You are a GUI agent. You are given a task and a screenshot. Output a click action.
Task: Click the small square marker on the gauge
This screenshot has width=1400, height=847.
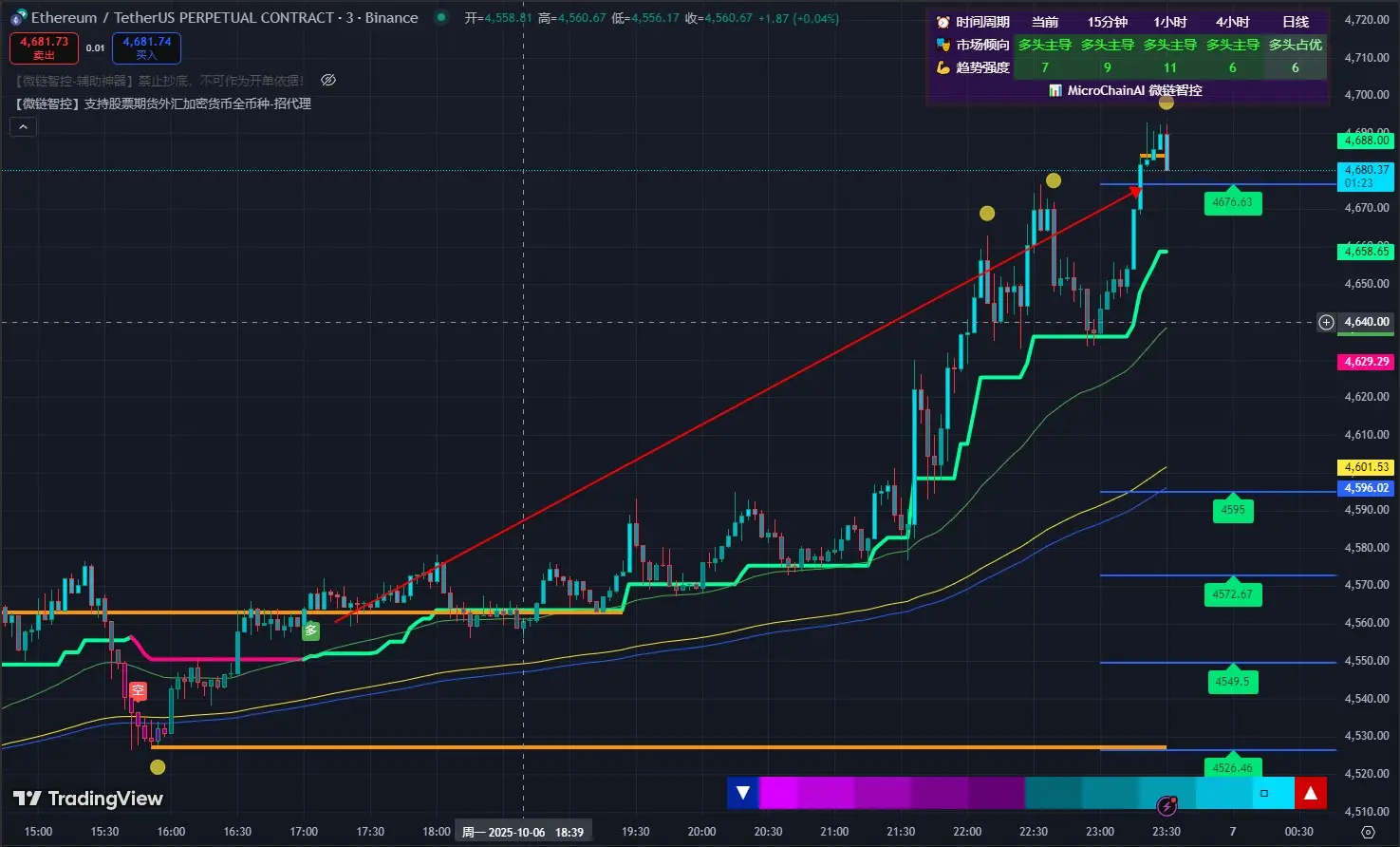(x=1264, y=793)
